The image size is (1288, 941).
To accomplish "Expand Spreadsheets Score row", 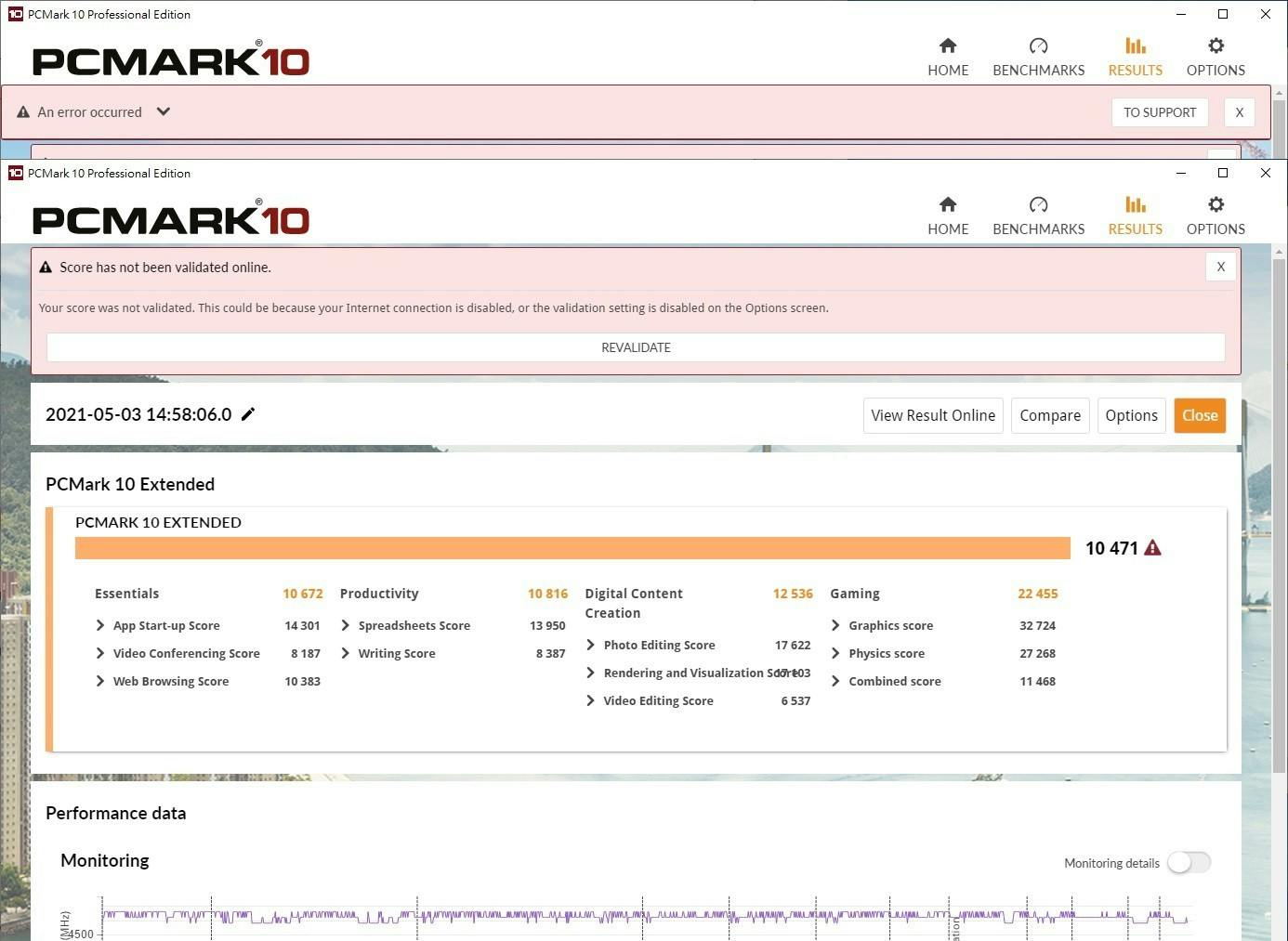I will (346, 625).
